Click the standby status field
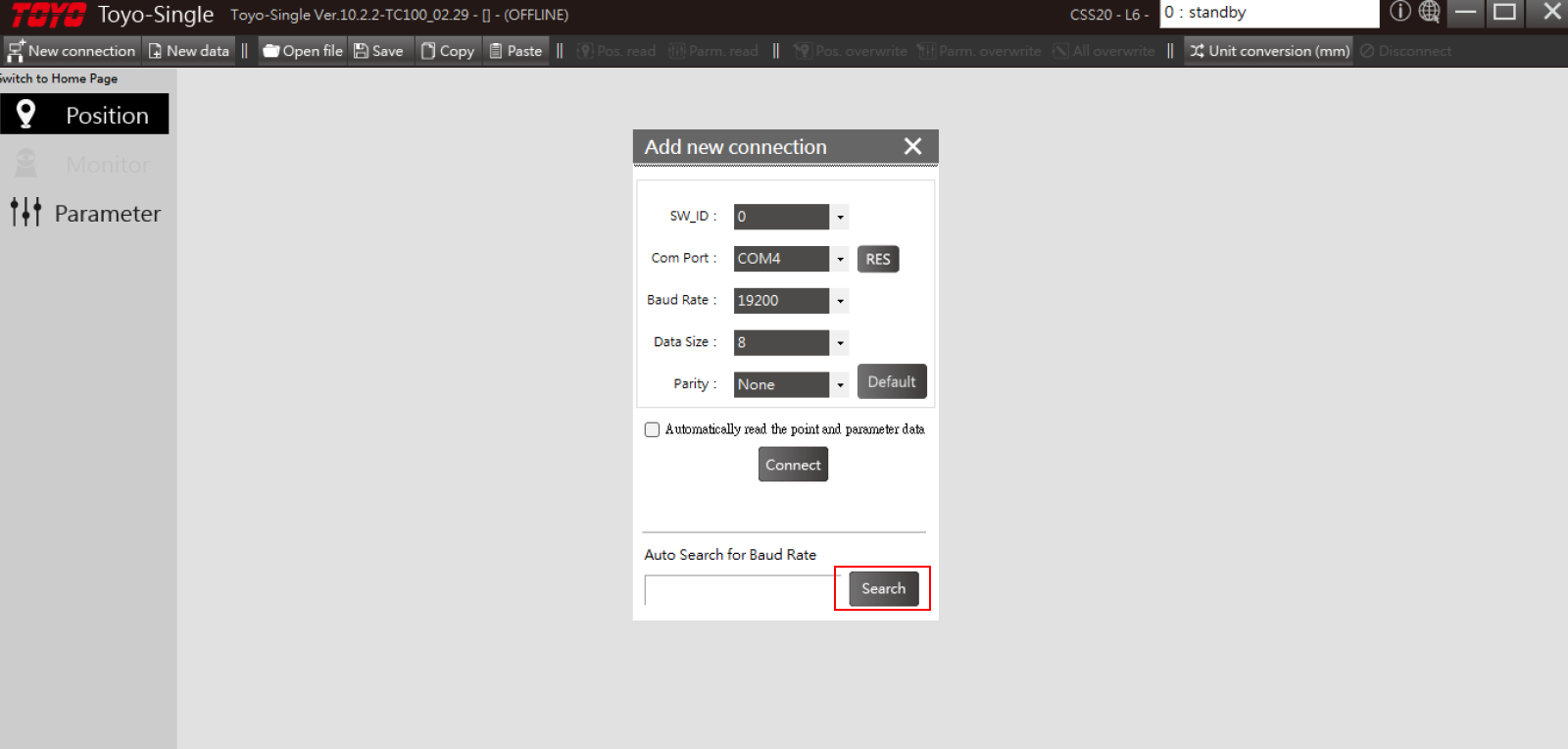This screenshot has width=1568, height=749. (x=1269, y=13)
